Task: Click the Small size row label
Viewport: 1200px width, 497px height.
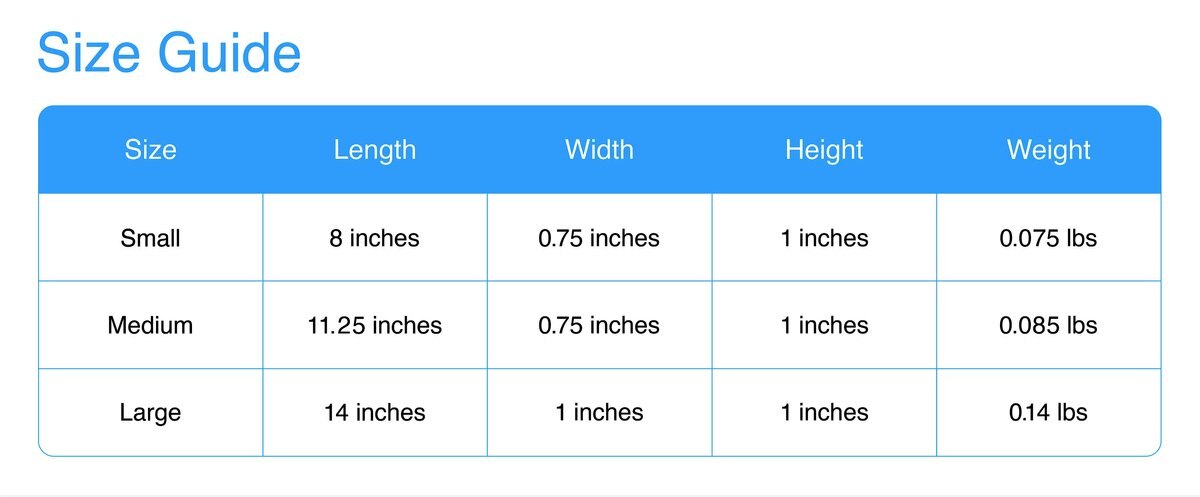Action: pos(150,238)
